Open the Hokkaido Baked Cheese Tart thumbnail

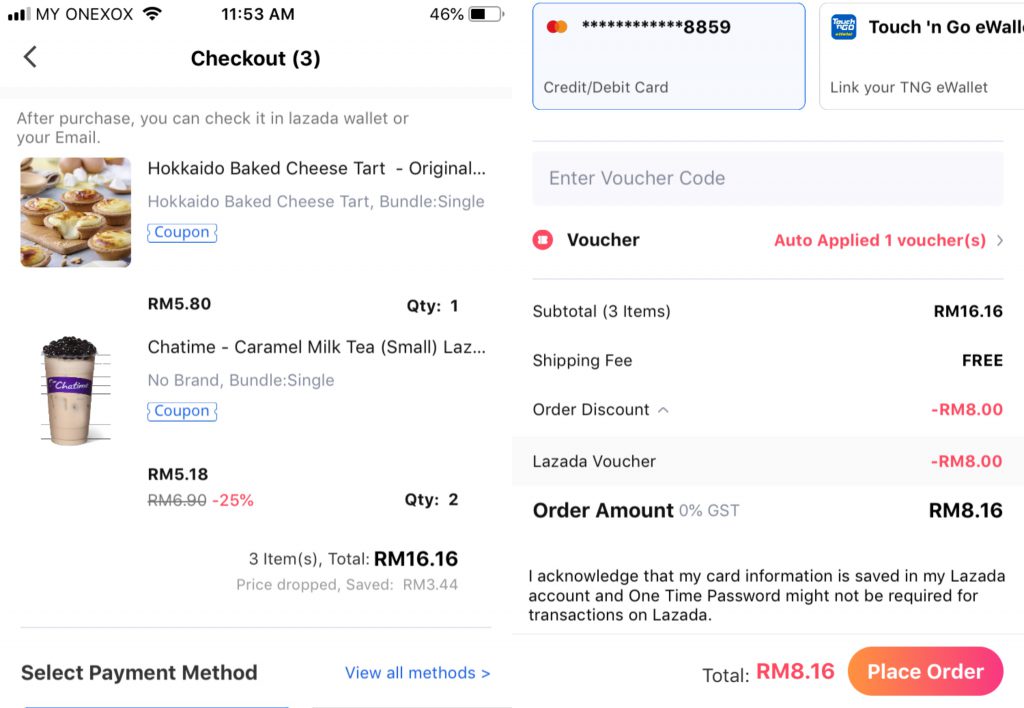pos(76,212)
